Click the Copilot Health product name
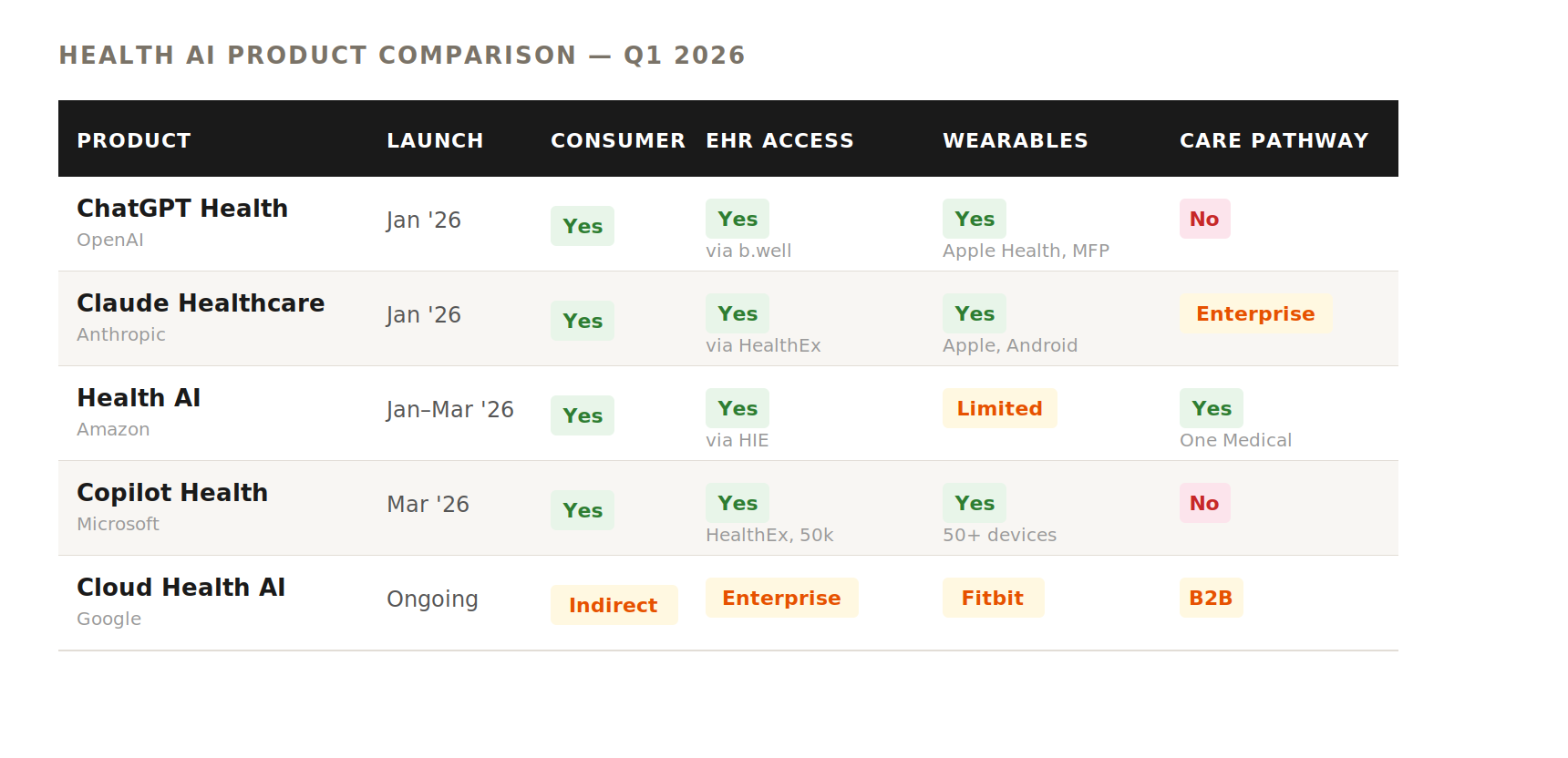 pyautogui.click(x=172, y=493)
